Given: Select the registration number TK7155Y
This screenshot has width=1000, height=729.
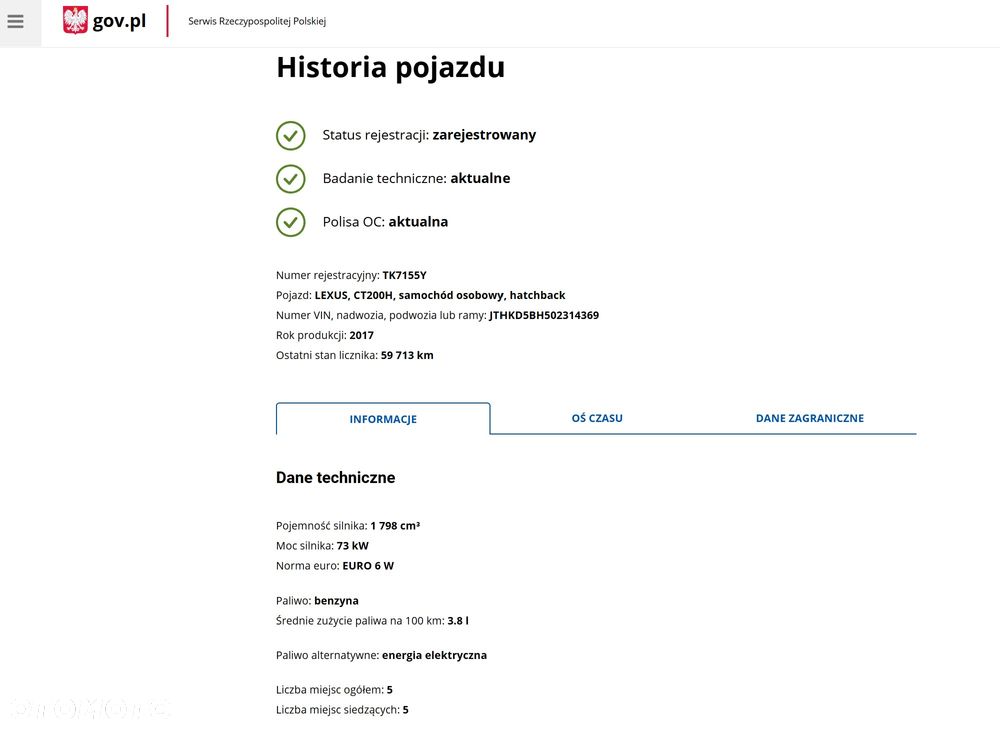Looking at the screenshot, I should coord(404,275).
